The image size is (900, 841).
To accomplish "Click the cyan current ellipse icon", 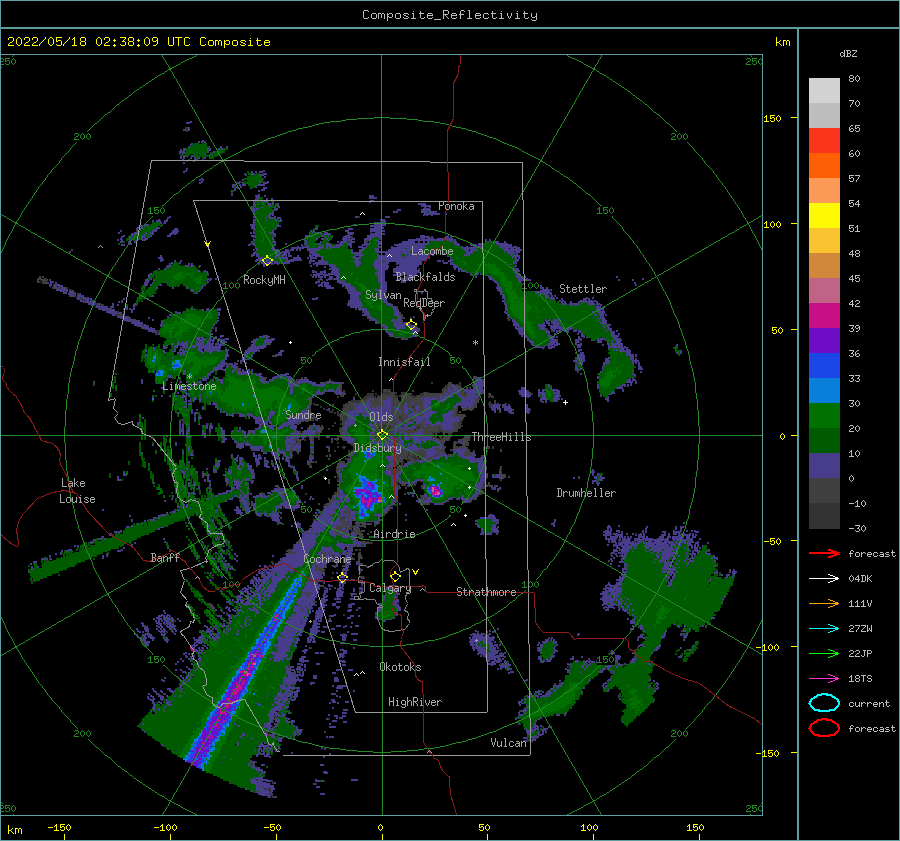I will (x=824, y=703).
